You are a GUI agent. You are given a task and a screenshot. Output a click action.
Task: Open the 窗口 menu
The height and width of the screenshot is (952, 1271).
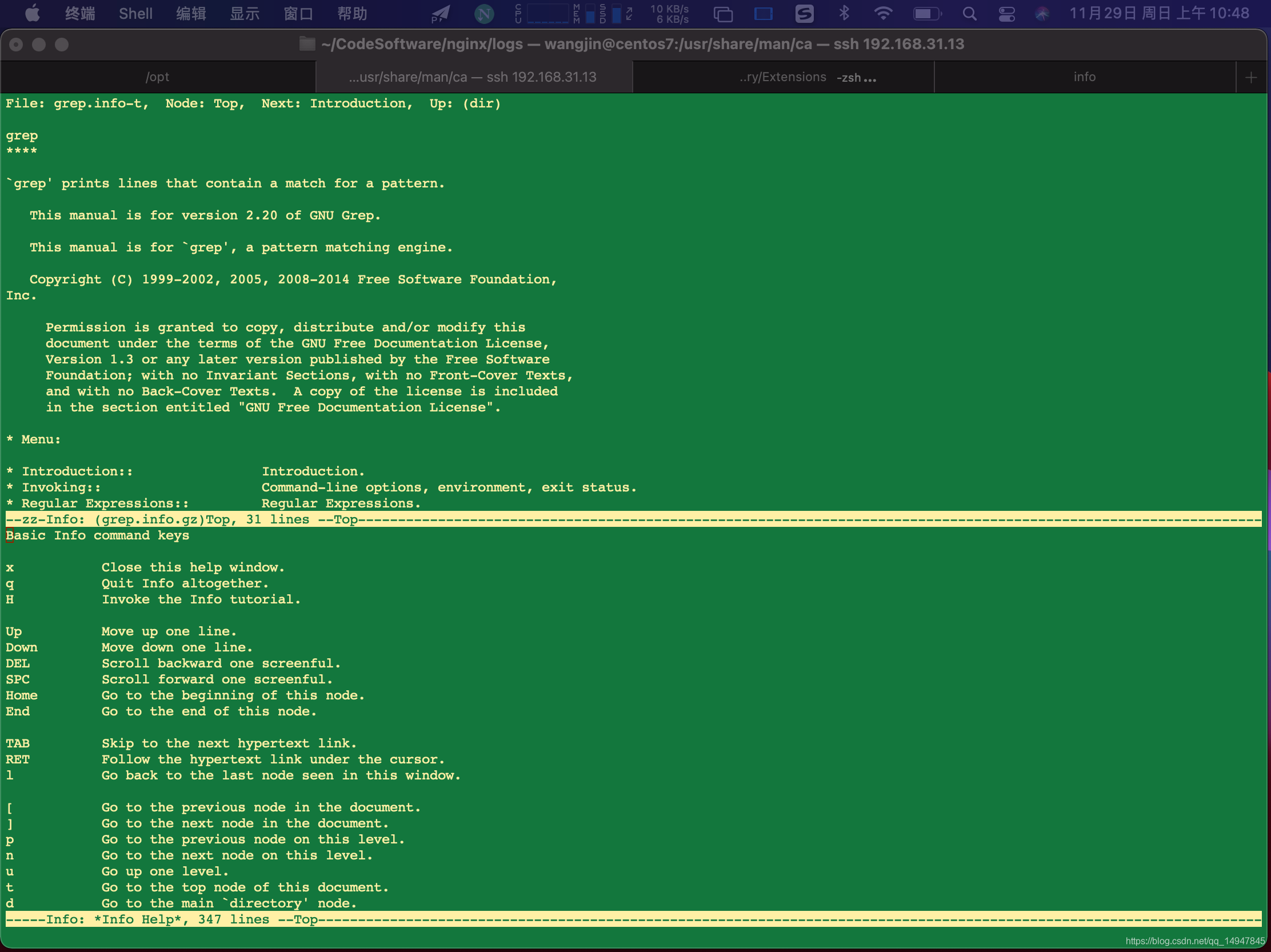click(298, 13)
